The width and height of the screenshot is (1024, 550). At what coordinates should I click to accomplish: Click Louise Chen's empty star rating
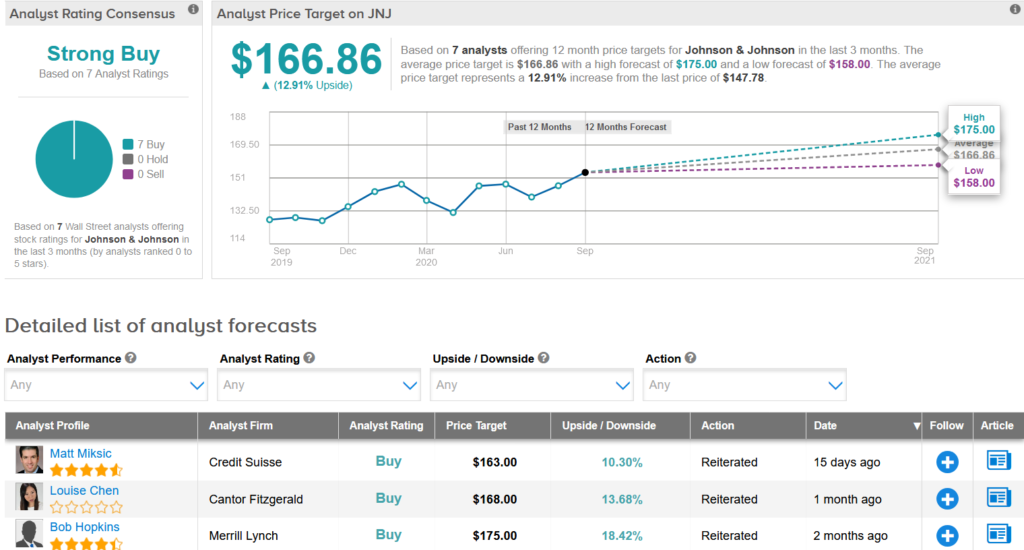click(86, 507)
